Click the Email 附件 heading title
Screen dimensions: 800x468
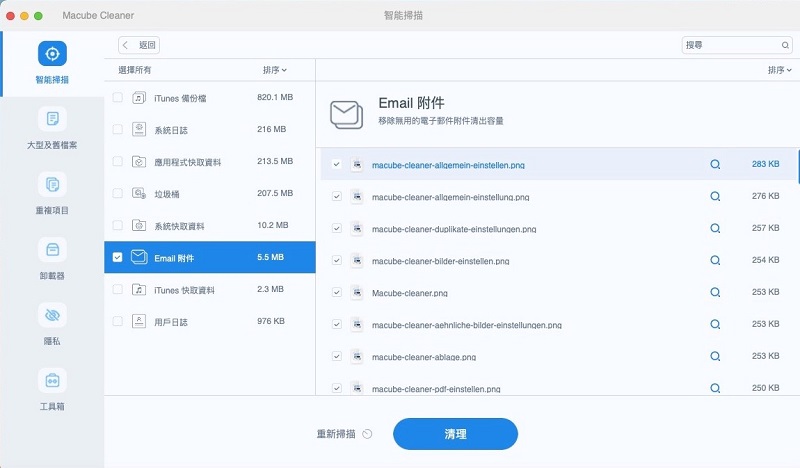tap(411, 103)
